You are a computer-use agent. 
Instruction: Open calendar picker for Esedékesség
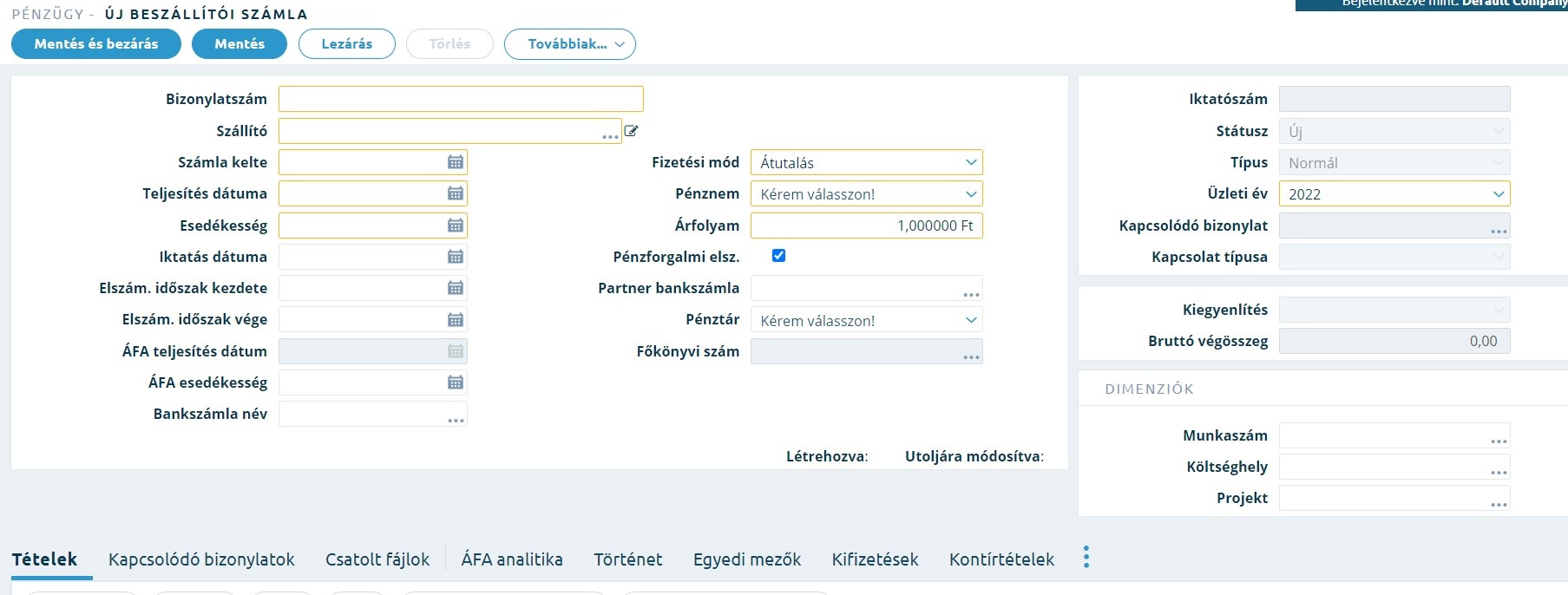[456, 226]
